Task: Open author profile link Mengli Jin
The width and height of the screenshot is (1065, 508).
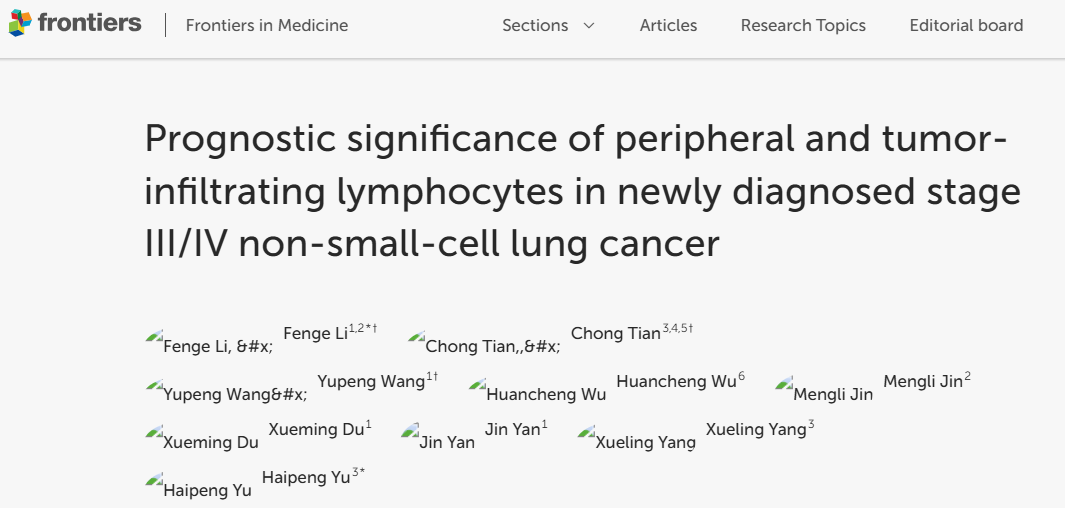Action: click(x=923, y=382)
